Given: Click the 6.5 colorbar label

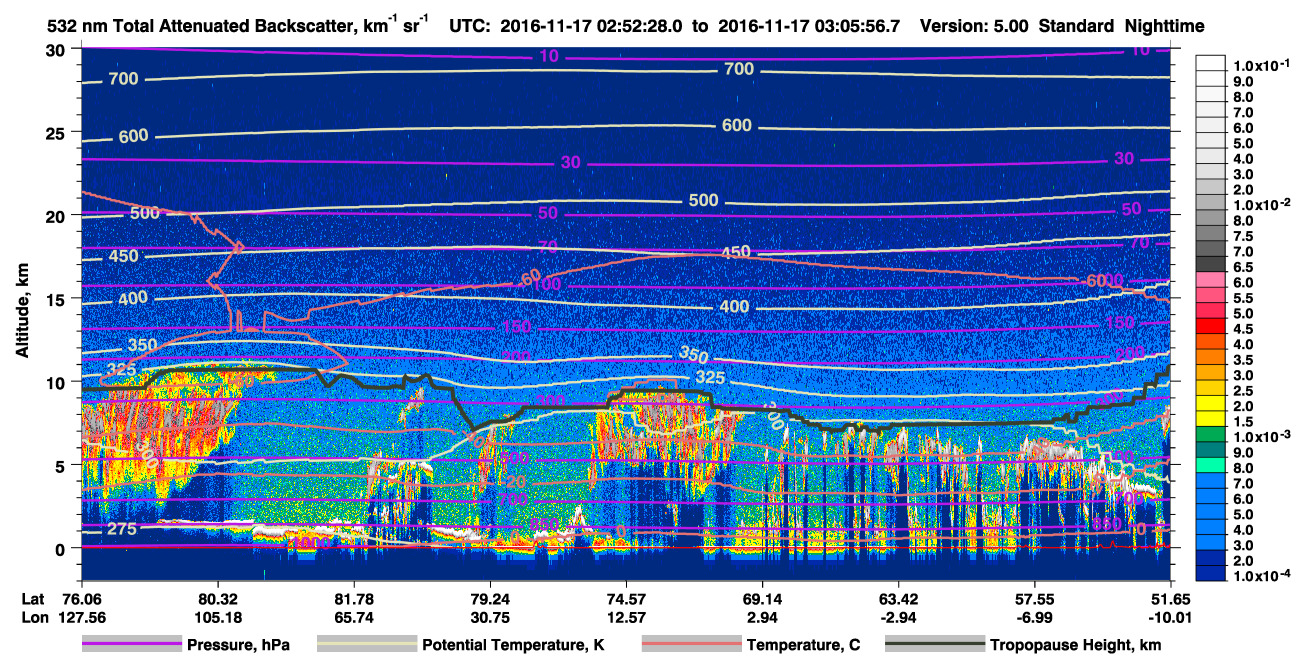Looking at the screenshot, I should [1243, 266].
